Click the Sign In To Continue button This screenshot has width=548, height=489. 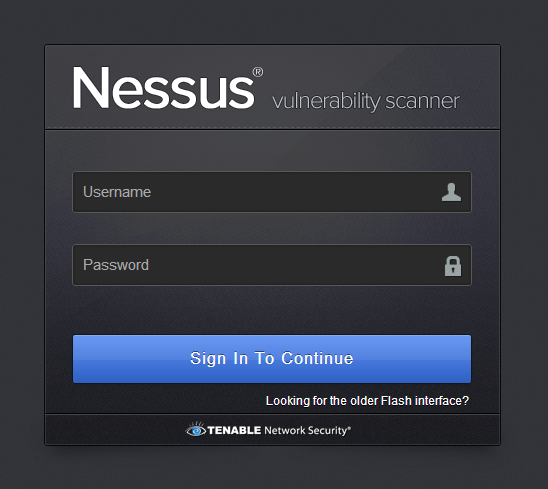pyautogui.click(x=272, y=359)
